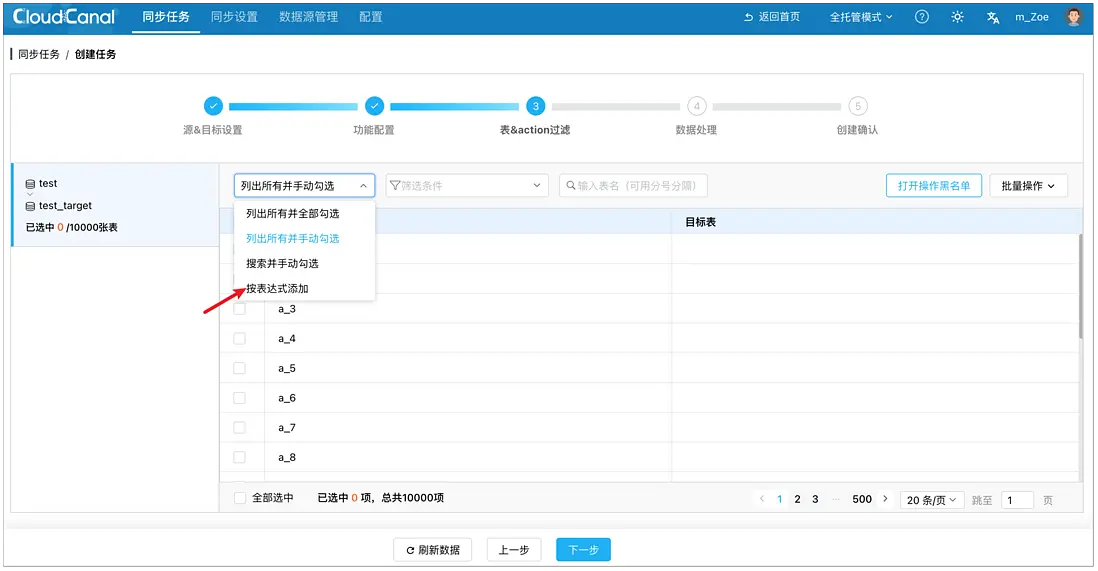The height and width of the screenshot is (571, 1098).
Task: Open the language translation icon
Action: tap(993, 18)
